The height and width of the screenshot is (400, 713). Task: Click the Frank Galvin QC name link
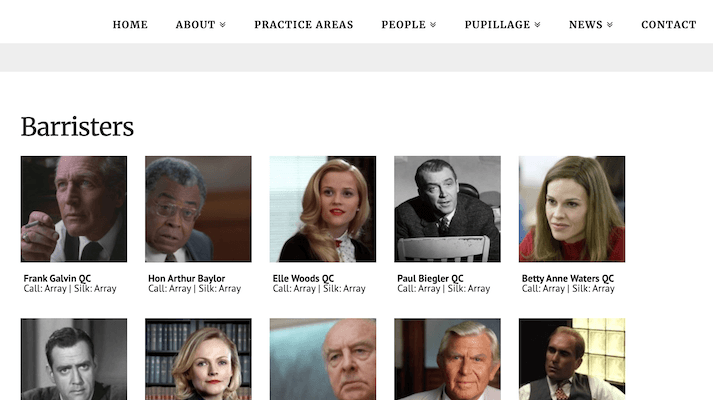pyautogui.click(x=57, y=278)
